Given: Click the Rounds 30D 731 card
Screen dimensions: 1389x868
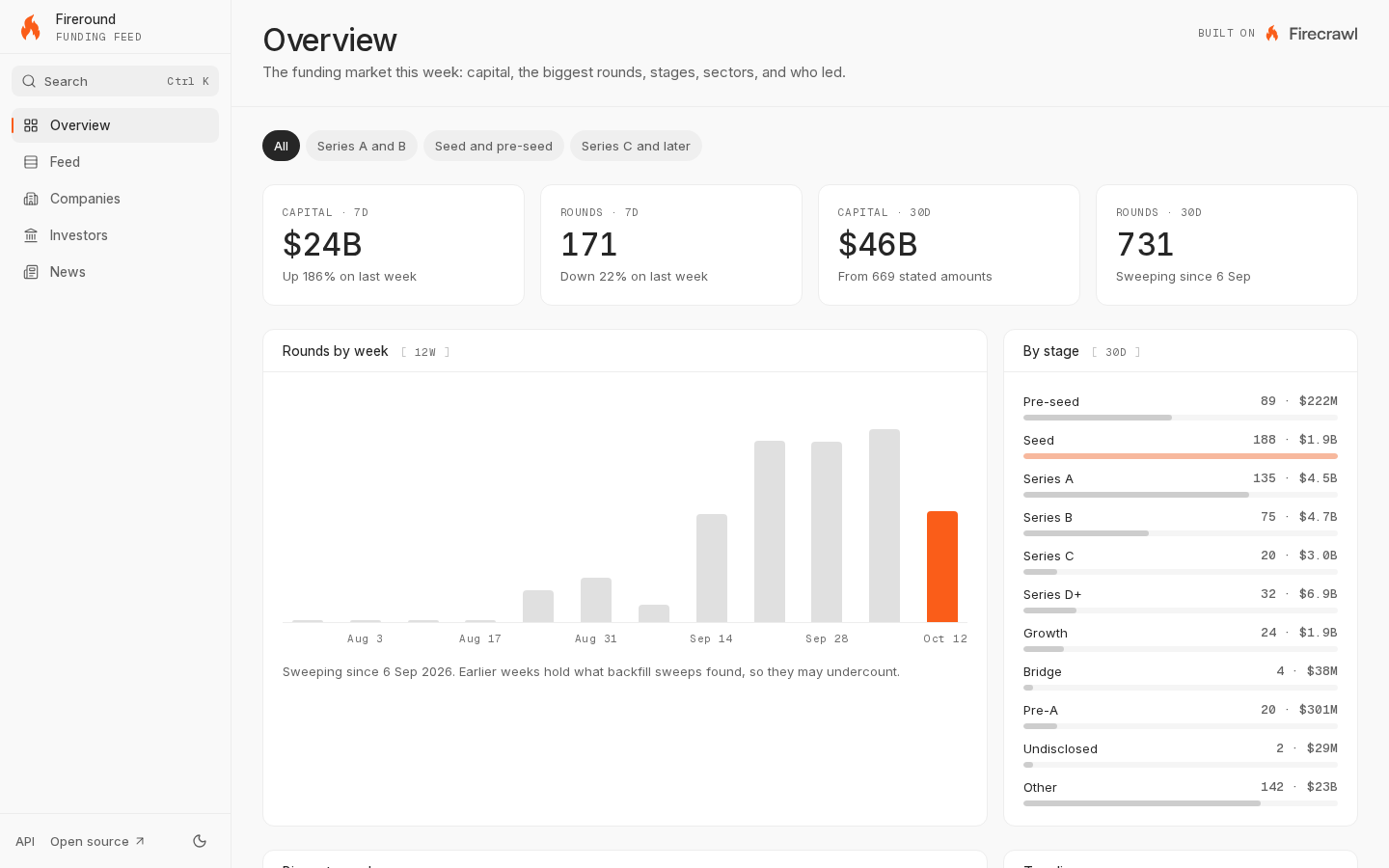Looking at the screenshot, I should [x=1227, y=245].
